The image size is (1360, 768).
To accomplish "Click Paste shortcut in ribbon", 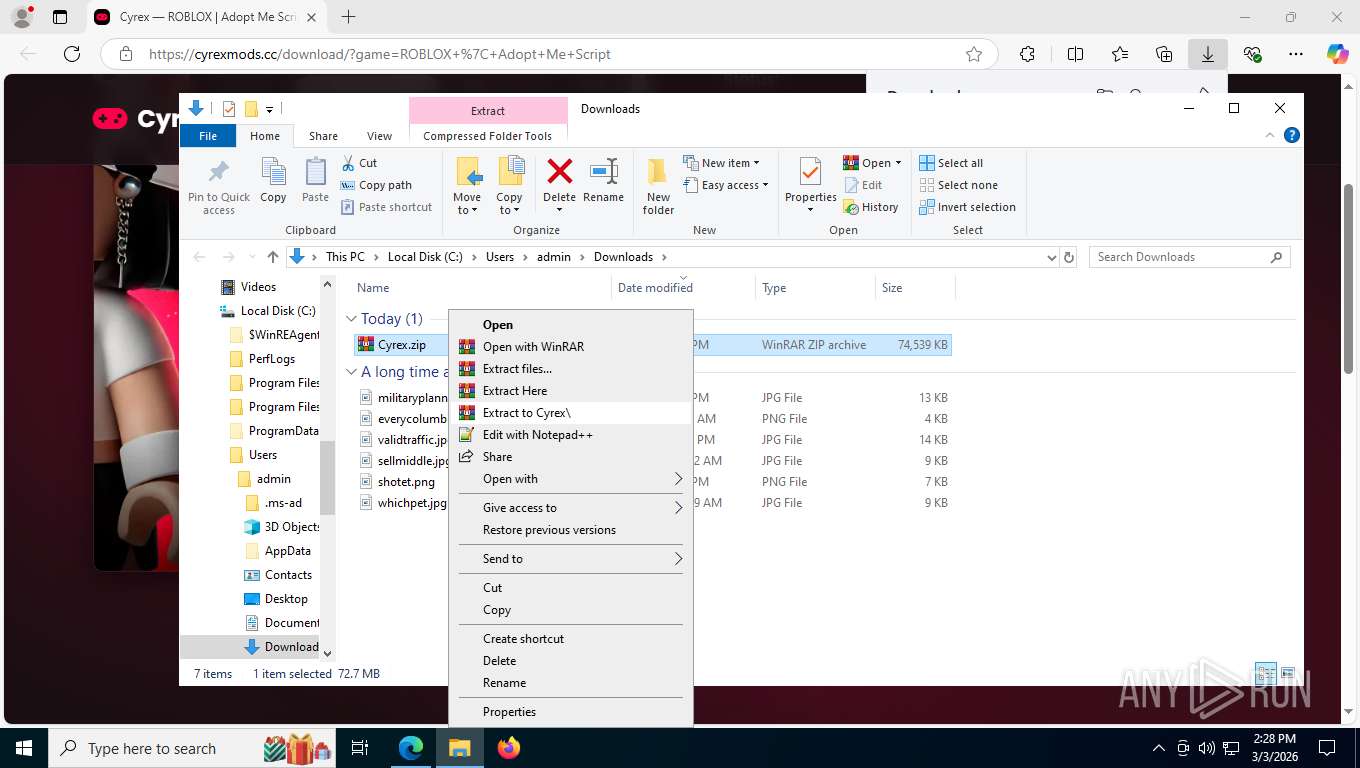I will [387, 207].
